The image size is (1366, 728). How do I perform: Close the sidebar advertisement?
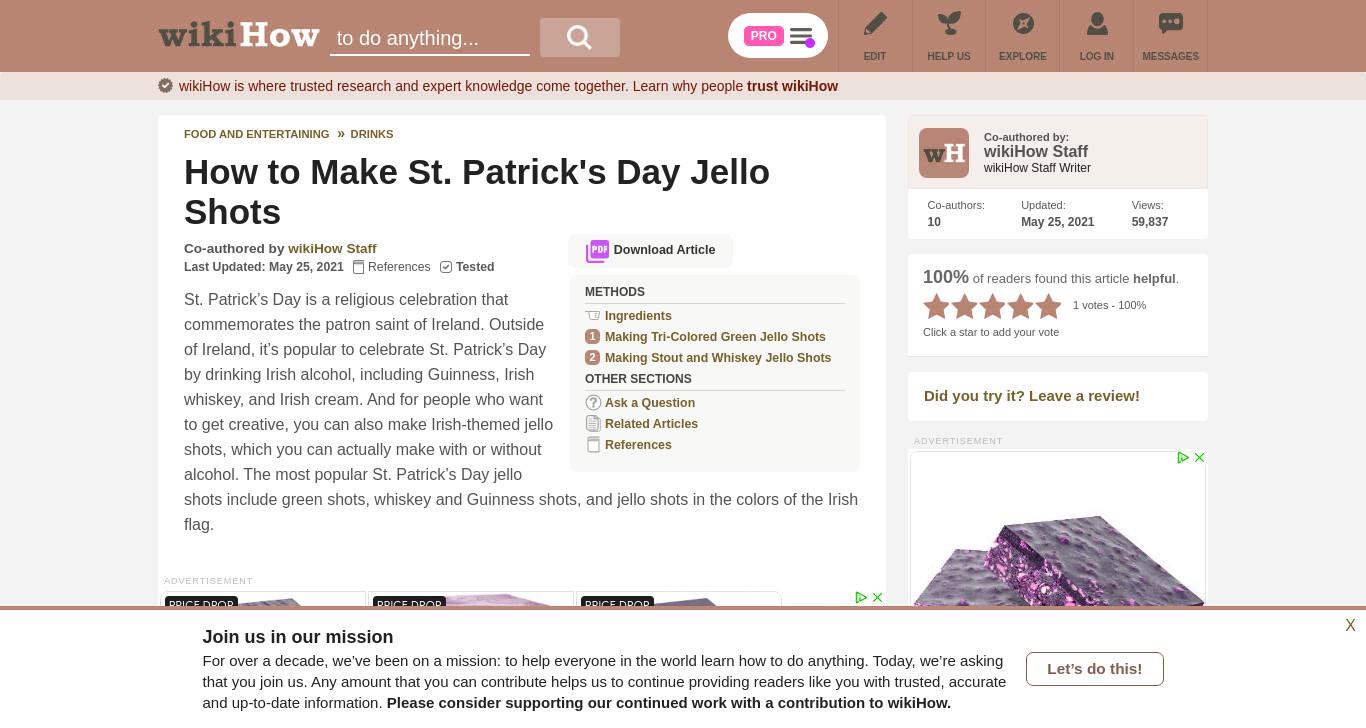coord(1199,458)
